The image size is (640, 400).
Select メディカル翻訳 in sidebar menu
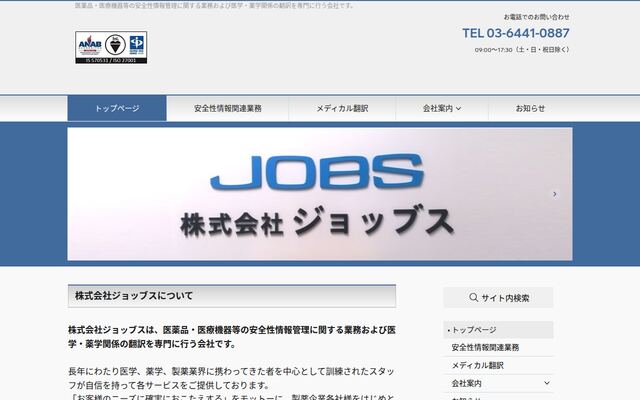point(498,366)
